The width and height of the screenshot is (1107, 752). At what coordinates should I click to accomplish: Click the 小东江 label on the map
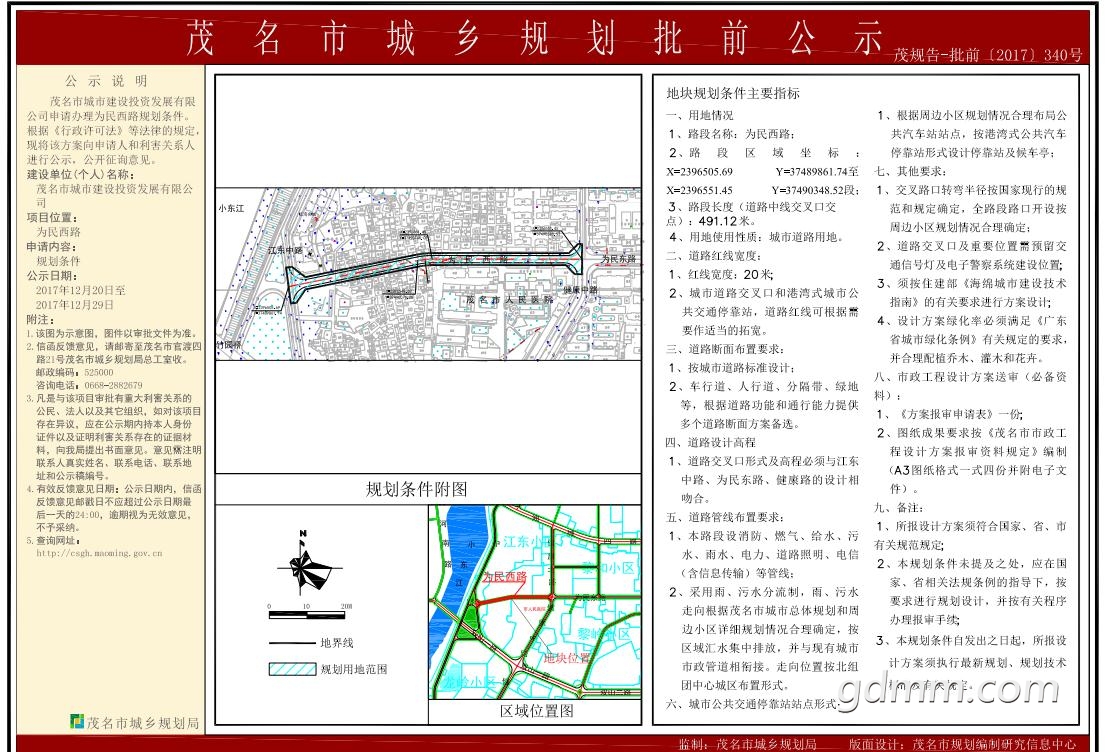pos(231,208)
